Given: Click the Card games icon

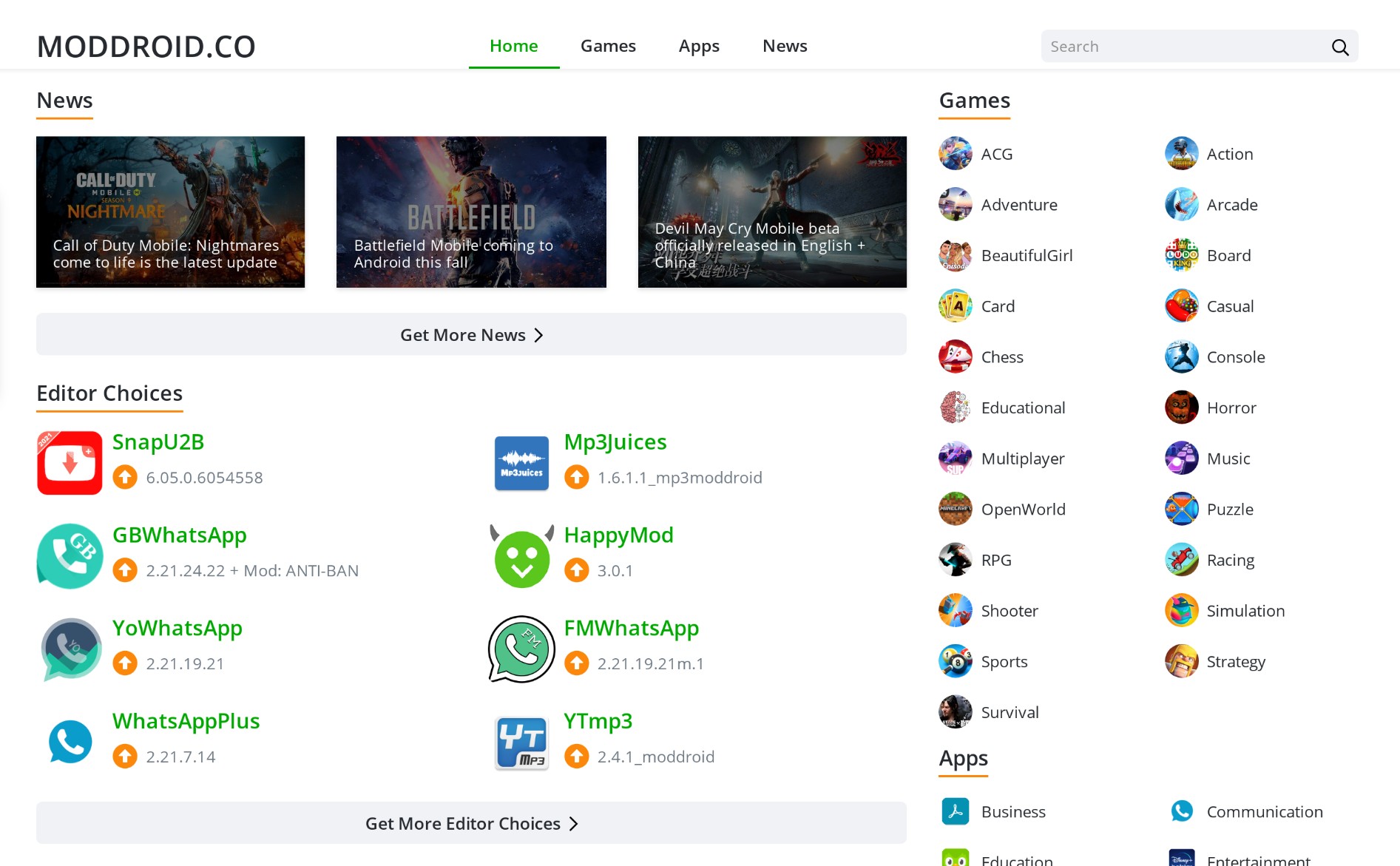Looking at the screenshot, I should (x=956, y=306).
